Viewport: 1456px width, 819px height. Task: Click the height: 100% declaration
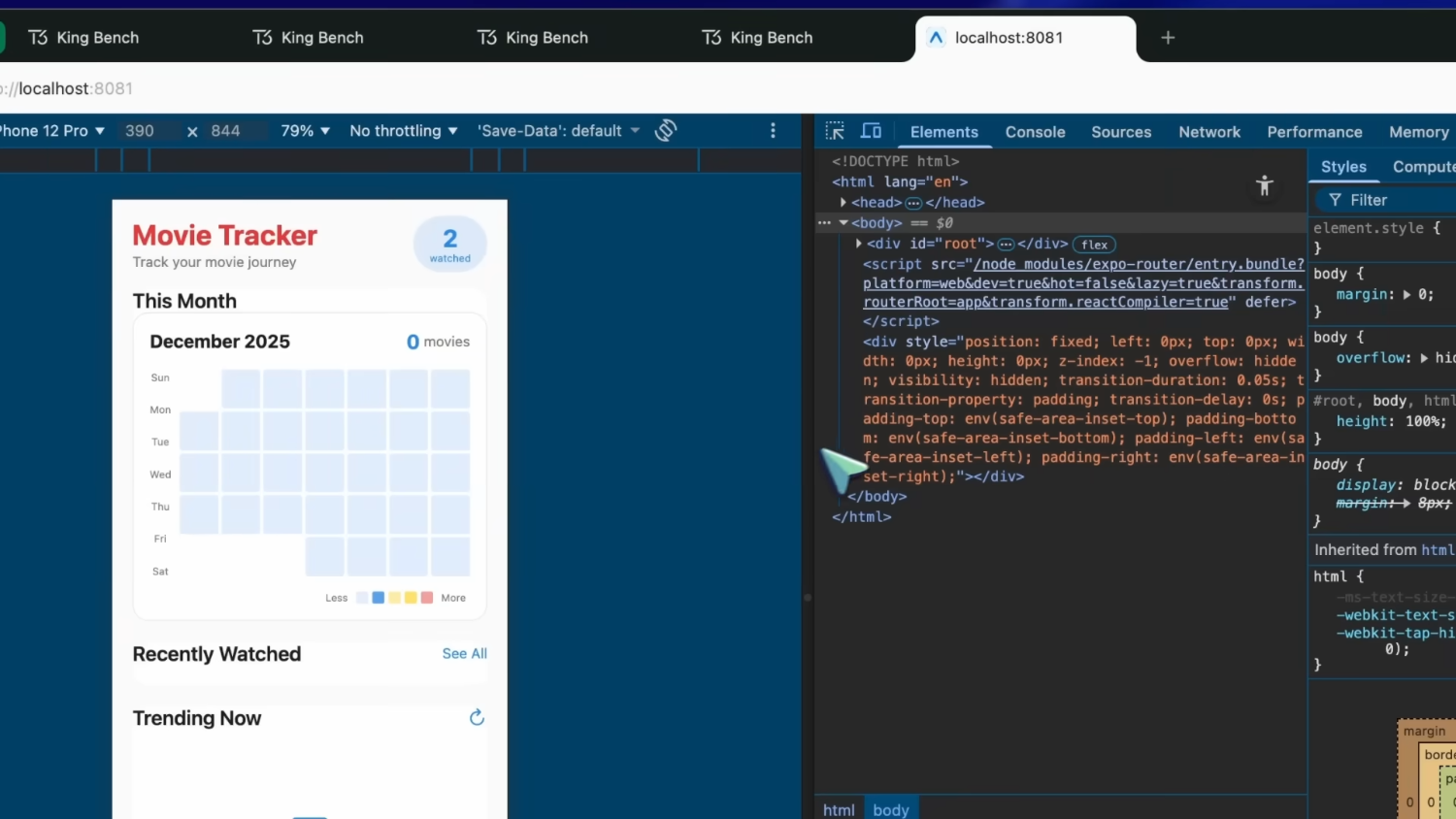click(1391, 422)
